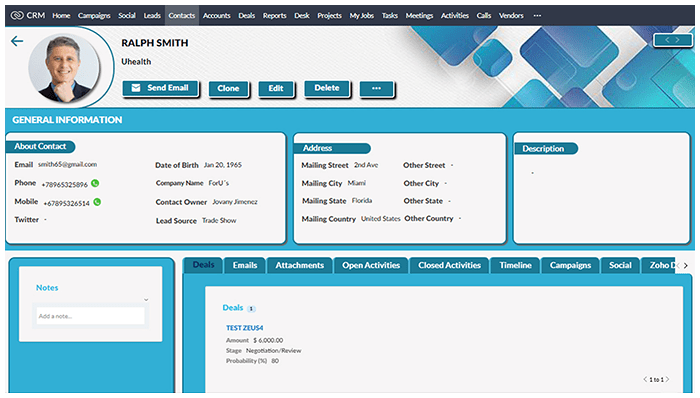Click the Address section header
The image size is (700, 398).
332,148
